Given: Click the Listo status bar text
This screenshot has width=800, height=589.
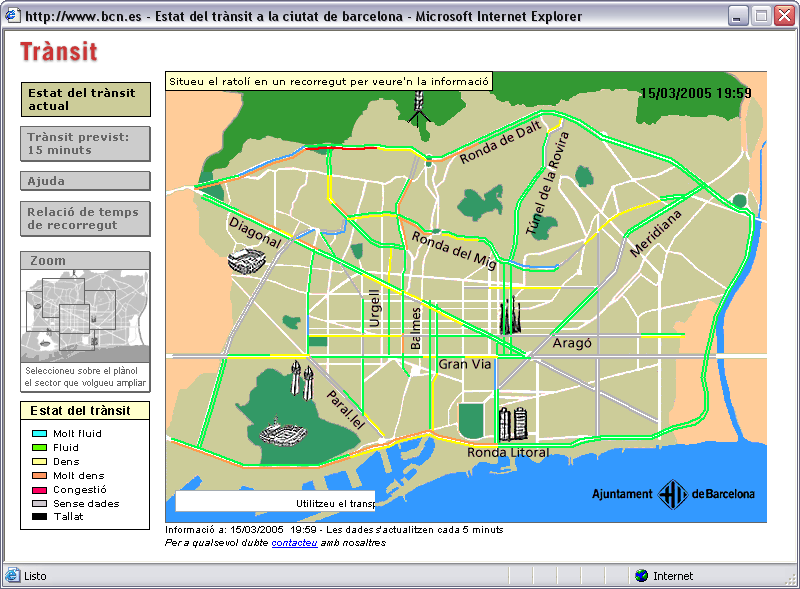Looking at the screenshot, I should point(35,576).
